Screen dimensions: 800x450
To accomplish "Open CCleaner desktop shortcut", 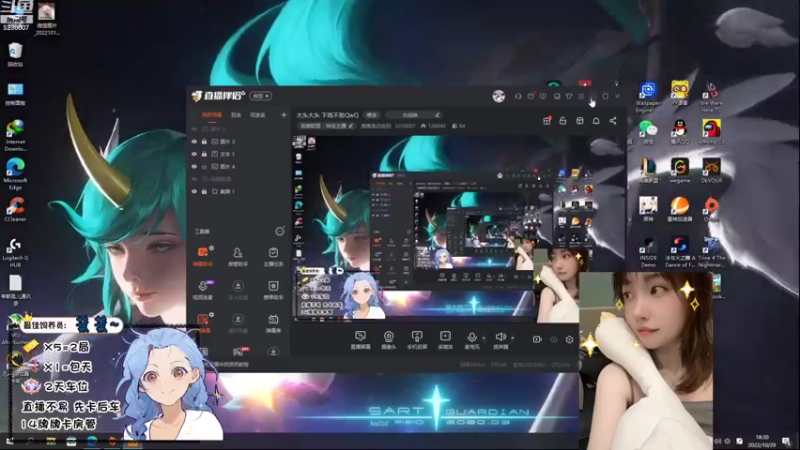I will tap(15, 209).
